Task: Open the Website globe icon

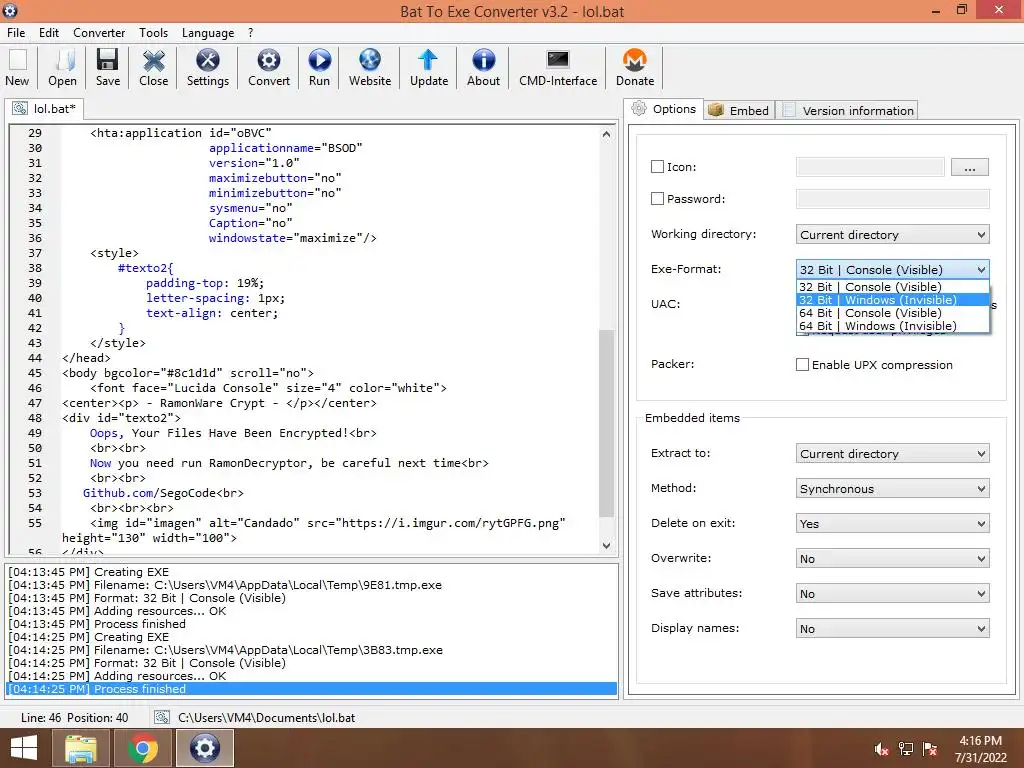Action: (x=370, y=67)
